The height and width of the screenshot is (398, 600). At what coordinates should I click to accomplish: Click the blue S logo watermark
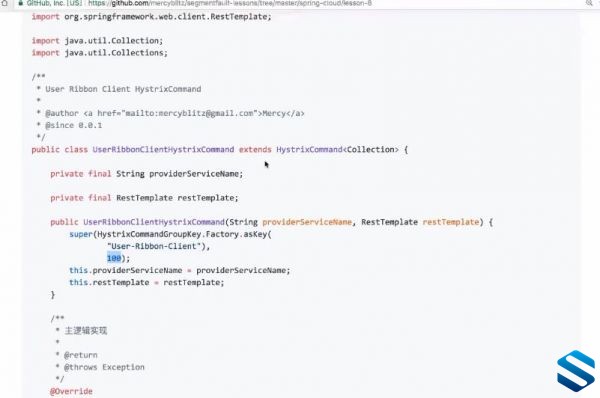pyautogui.click(x=576, y=371)
